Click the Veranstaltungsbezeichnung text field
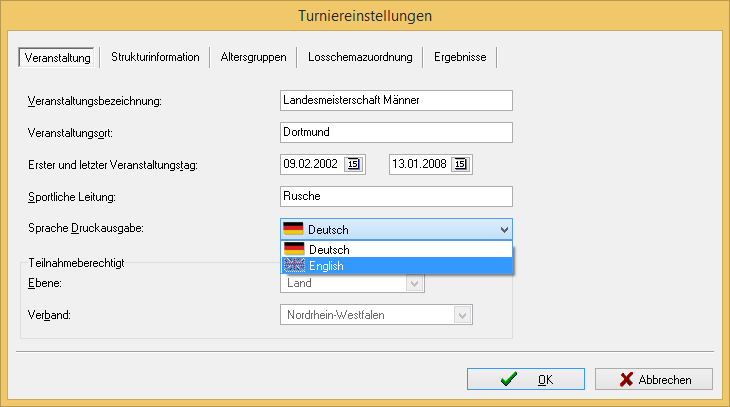730x407 pixels. [x=396, y=101]
